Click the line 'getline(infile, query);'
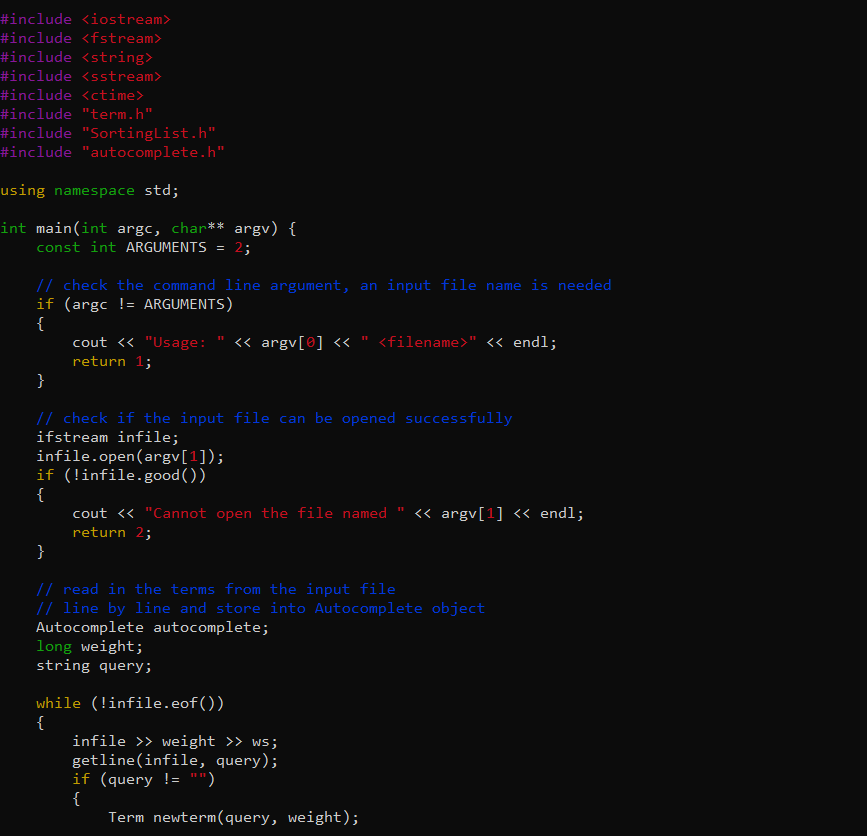867x836 pixels. (x=175, y=761)
